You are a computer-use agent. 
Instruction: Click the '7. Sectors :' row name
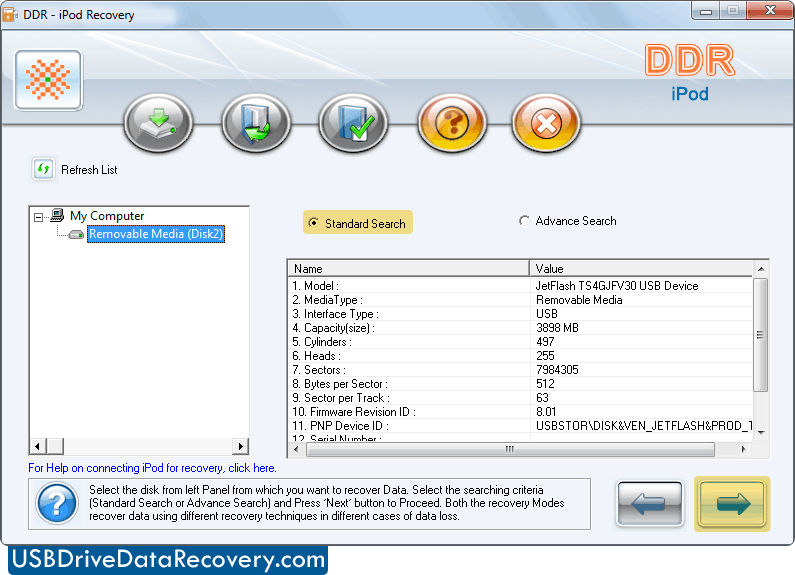tap(319, 370)
